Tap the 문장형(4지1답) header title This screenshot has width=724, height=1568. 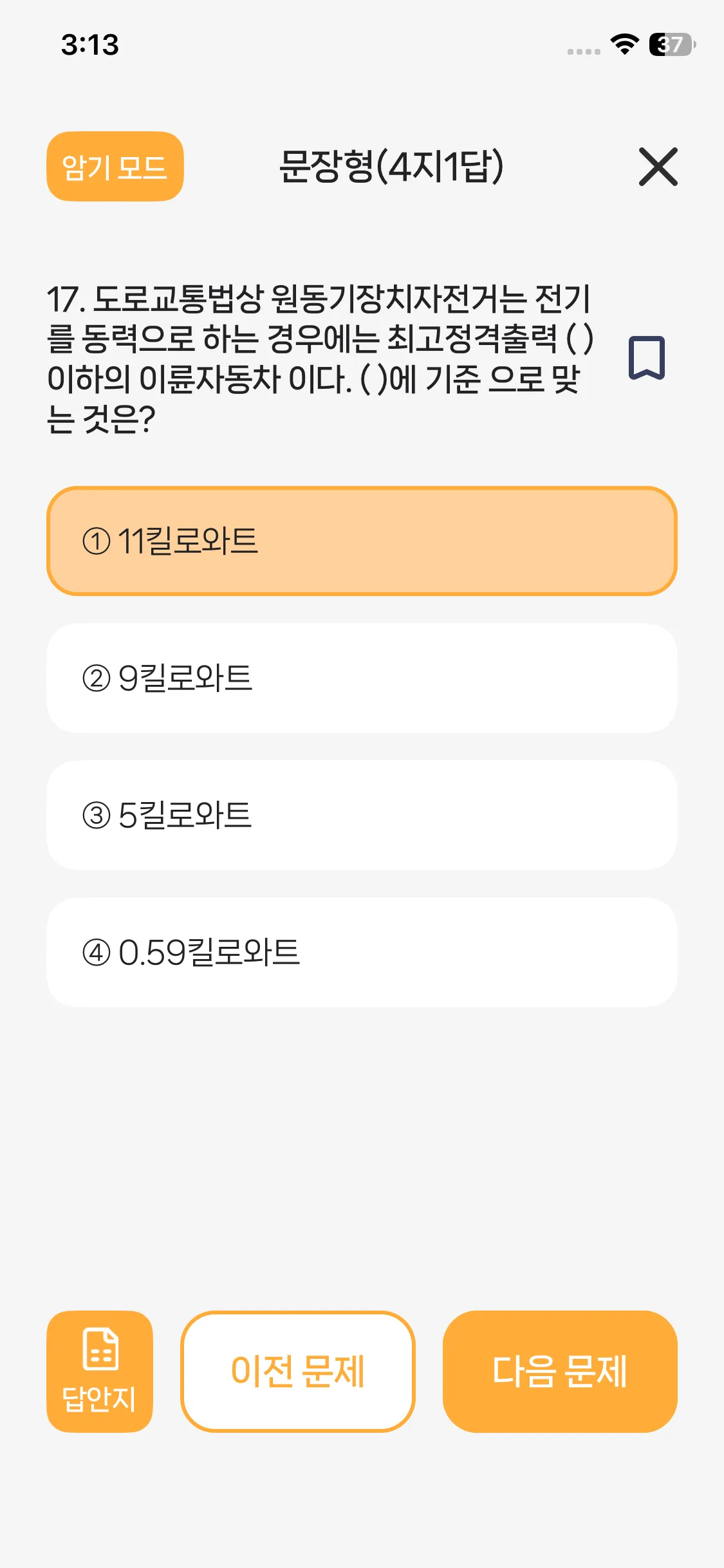tap(391, 167)
